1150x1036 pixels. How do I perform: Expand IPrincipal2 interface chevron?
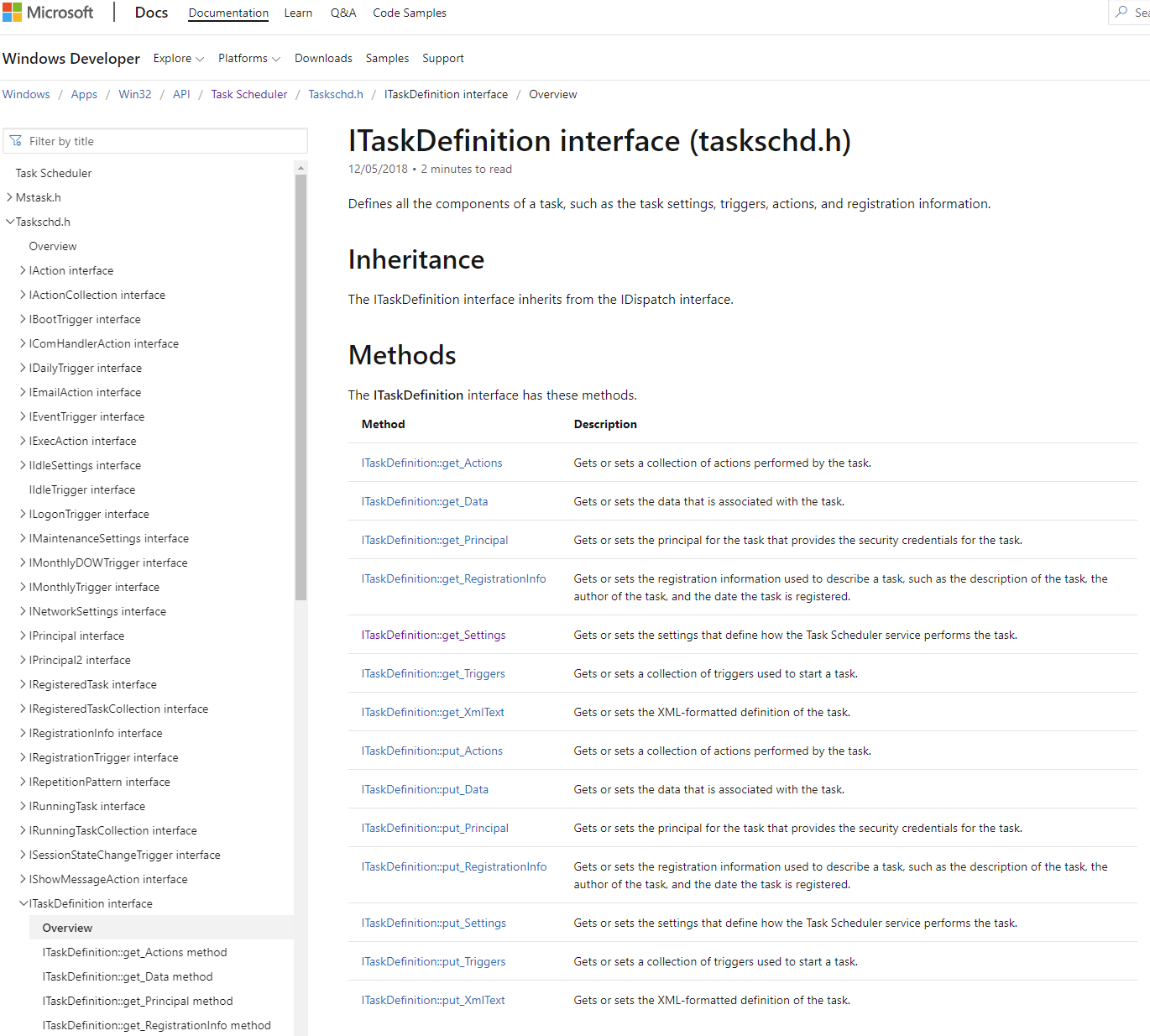[24, 660]
